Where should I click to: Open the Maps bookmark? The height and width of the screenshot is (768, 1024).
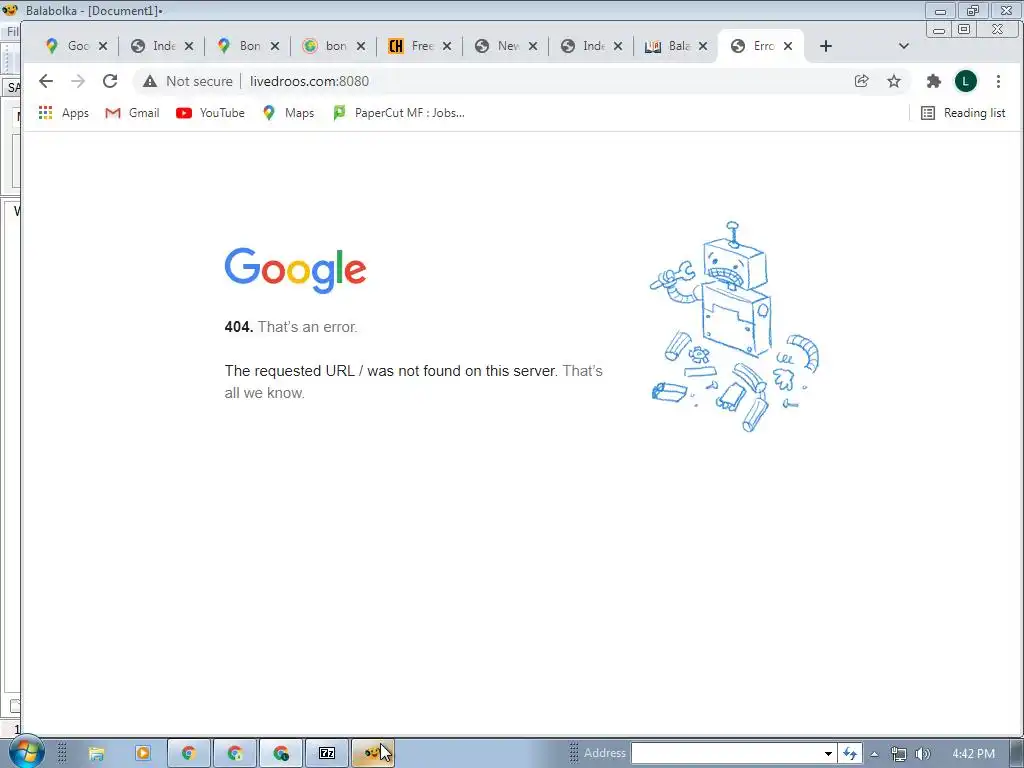click(288, 113)
